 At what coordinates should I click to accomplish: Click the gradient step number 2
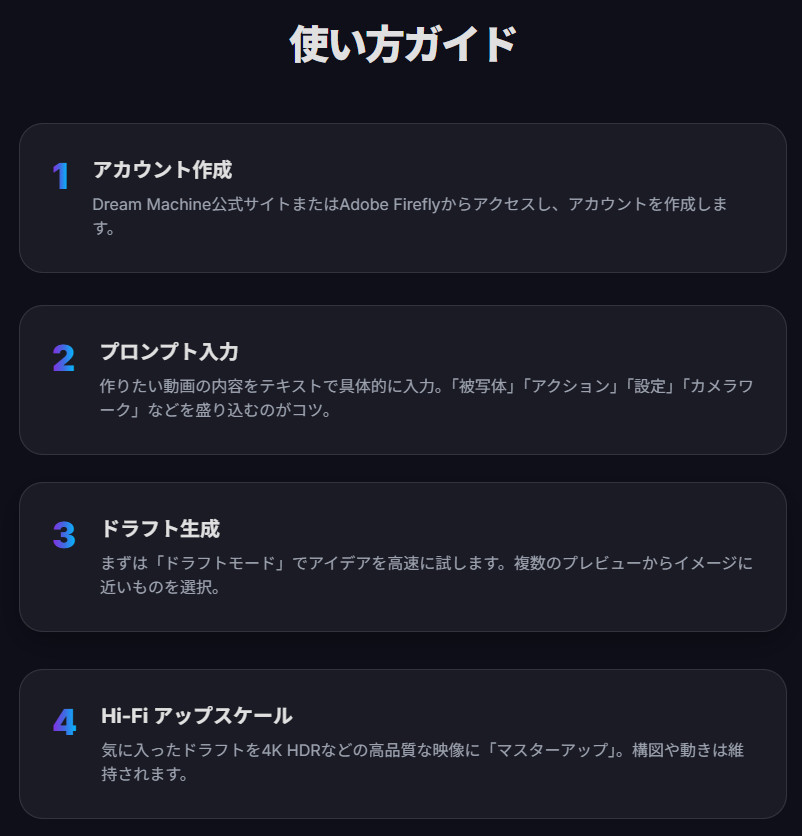click(64, 358)
